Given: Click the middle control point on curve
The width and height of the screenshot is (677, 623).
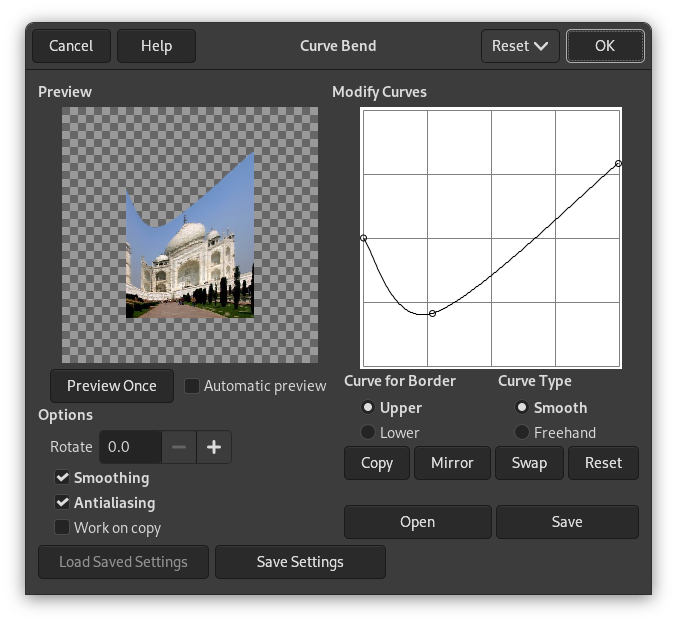Looking at the screenshot, I should pyautogui.click(x=432, y=314).
